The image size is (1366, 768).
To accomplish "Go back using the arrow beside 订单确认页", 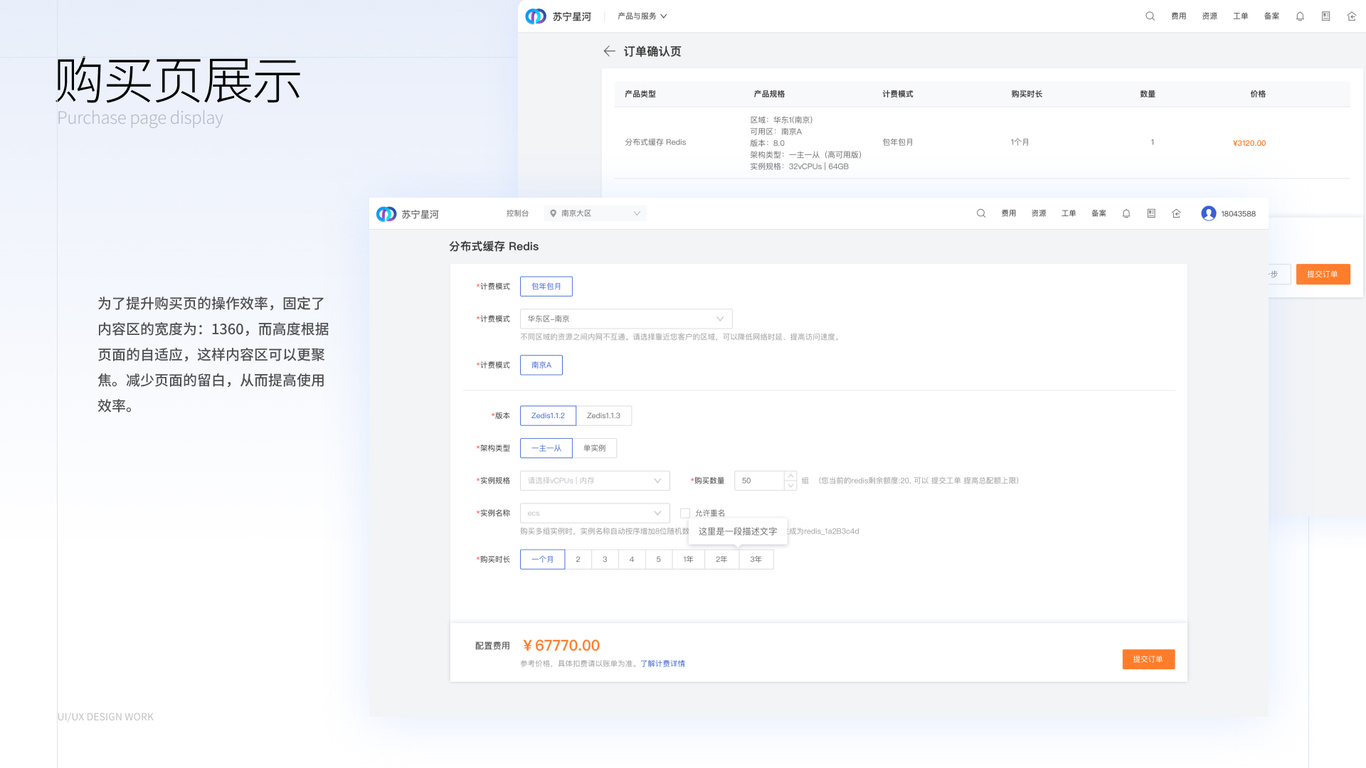I will (x=609, y=51).
